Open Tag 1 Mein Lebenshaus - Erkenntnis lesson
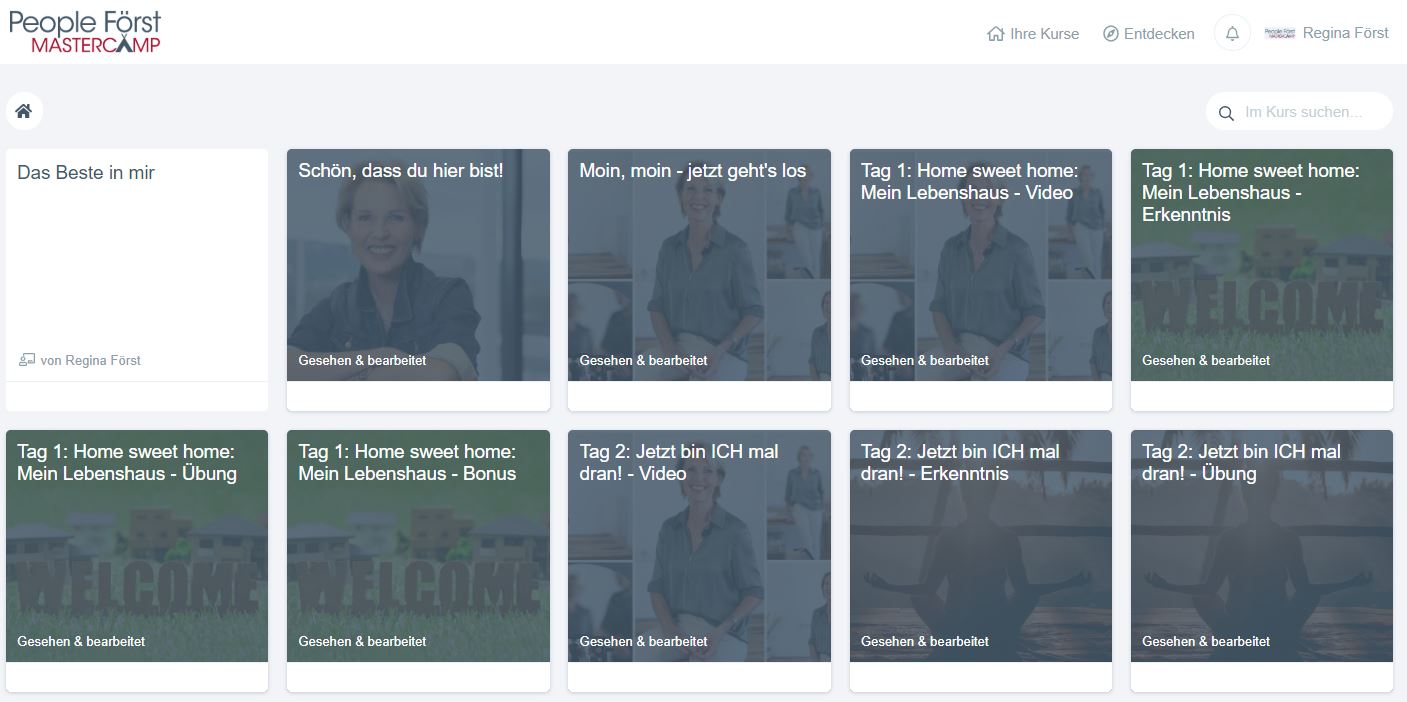 point(1261,265)
